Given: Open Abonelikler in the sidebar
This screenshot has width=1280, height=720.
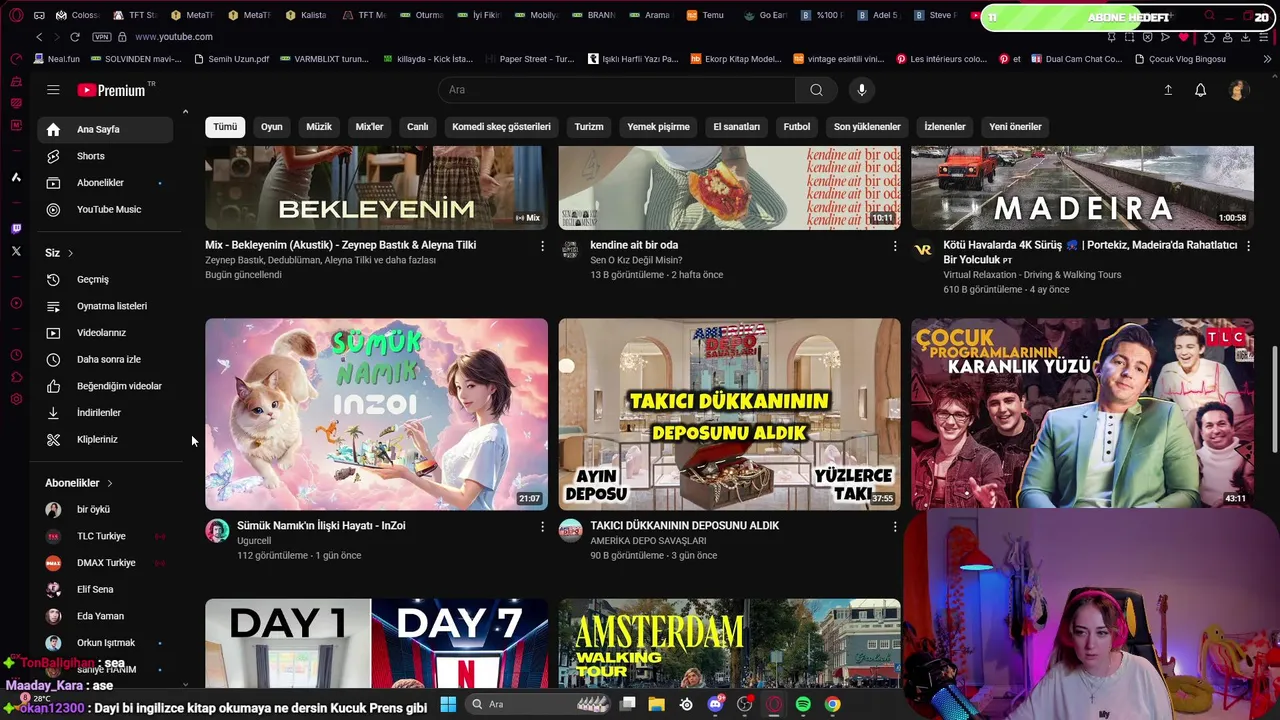Looking at the screenshot, I should click(x=105, y=183).
